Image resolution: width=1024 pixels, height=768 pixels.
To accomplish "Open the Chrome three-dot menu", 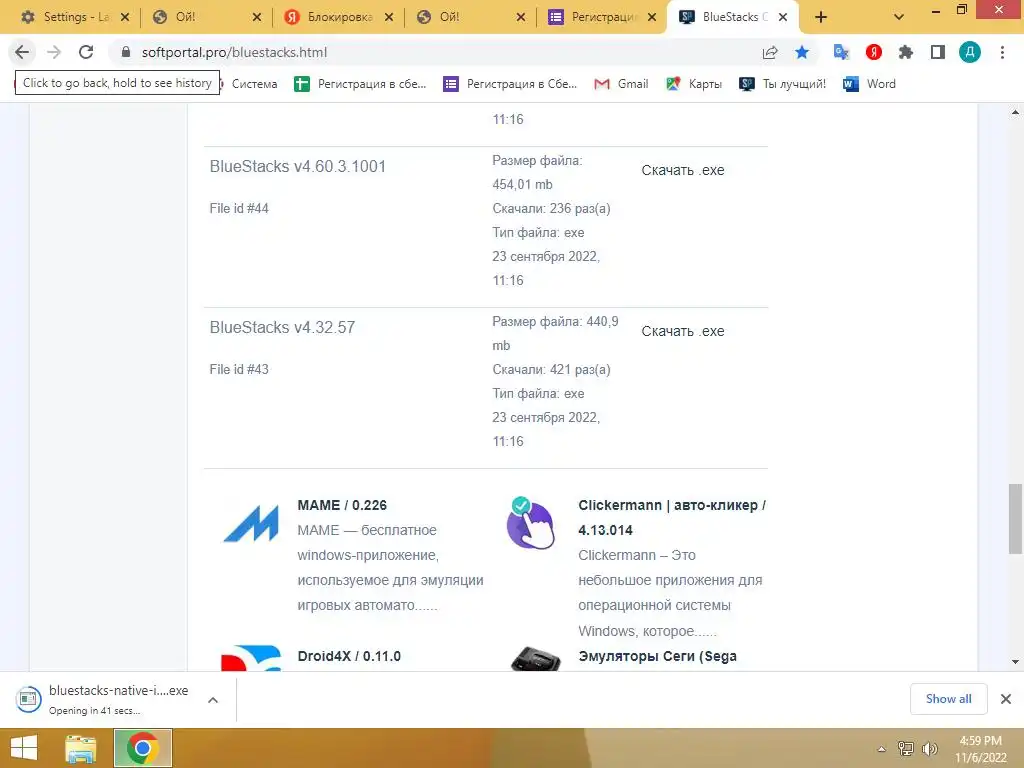I will click(x=1002, y=52).
